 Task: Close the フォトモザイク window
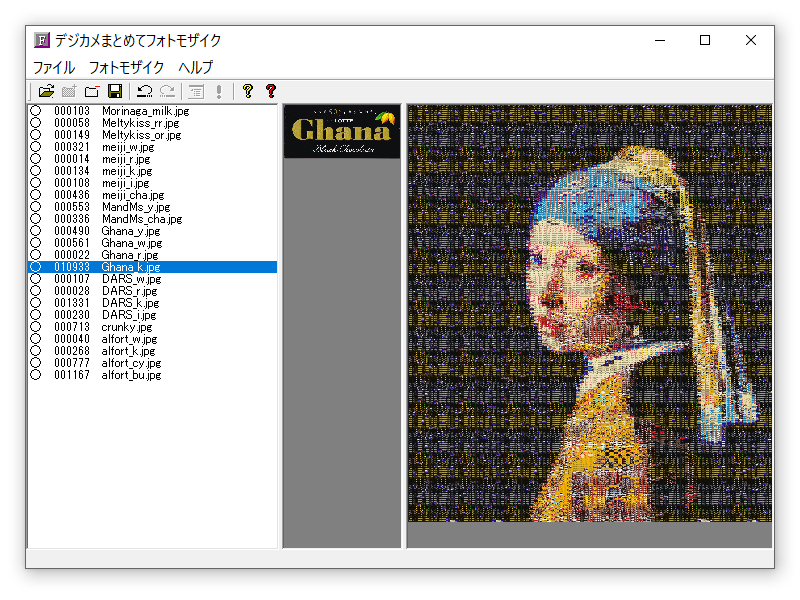pyautogui.click(x=751, y=40)
